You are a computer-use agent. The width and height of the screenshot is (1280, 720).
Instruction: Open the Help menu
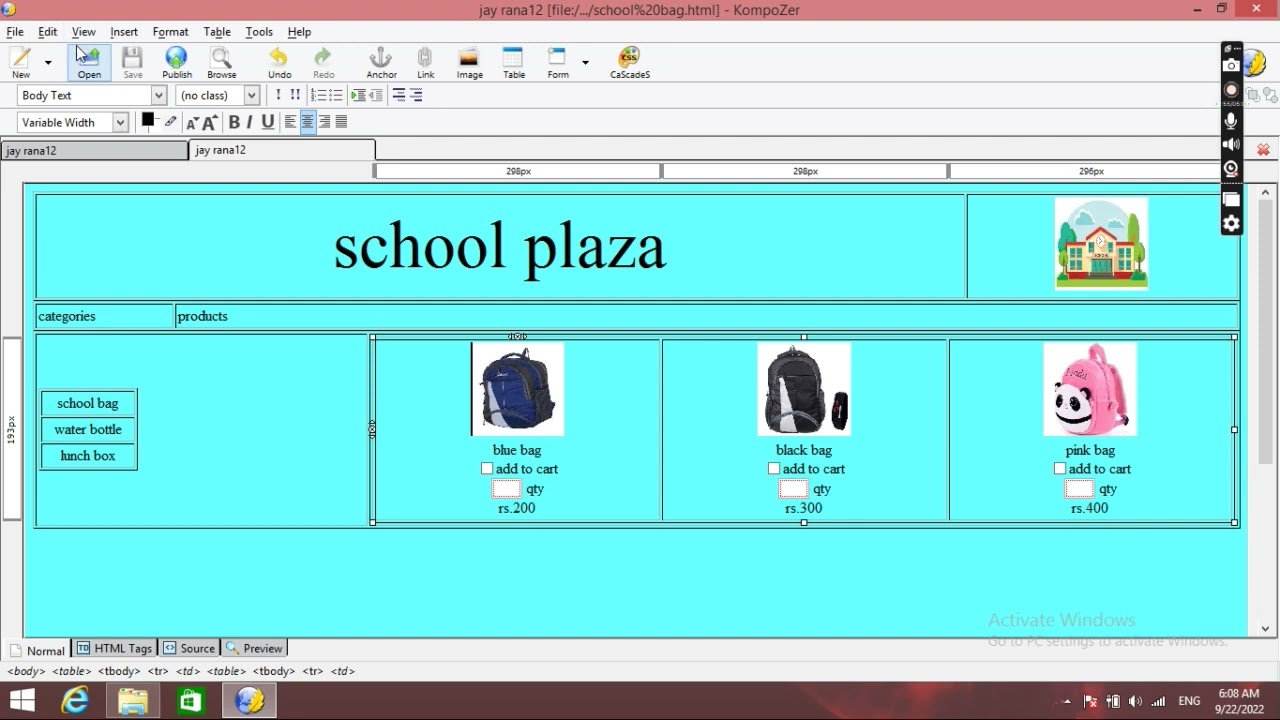tap(299, 32)
